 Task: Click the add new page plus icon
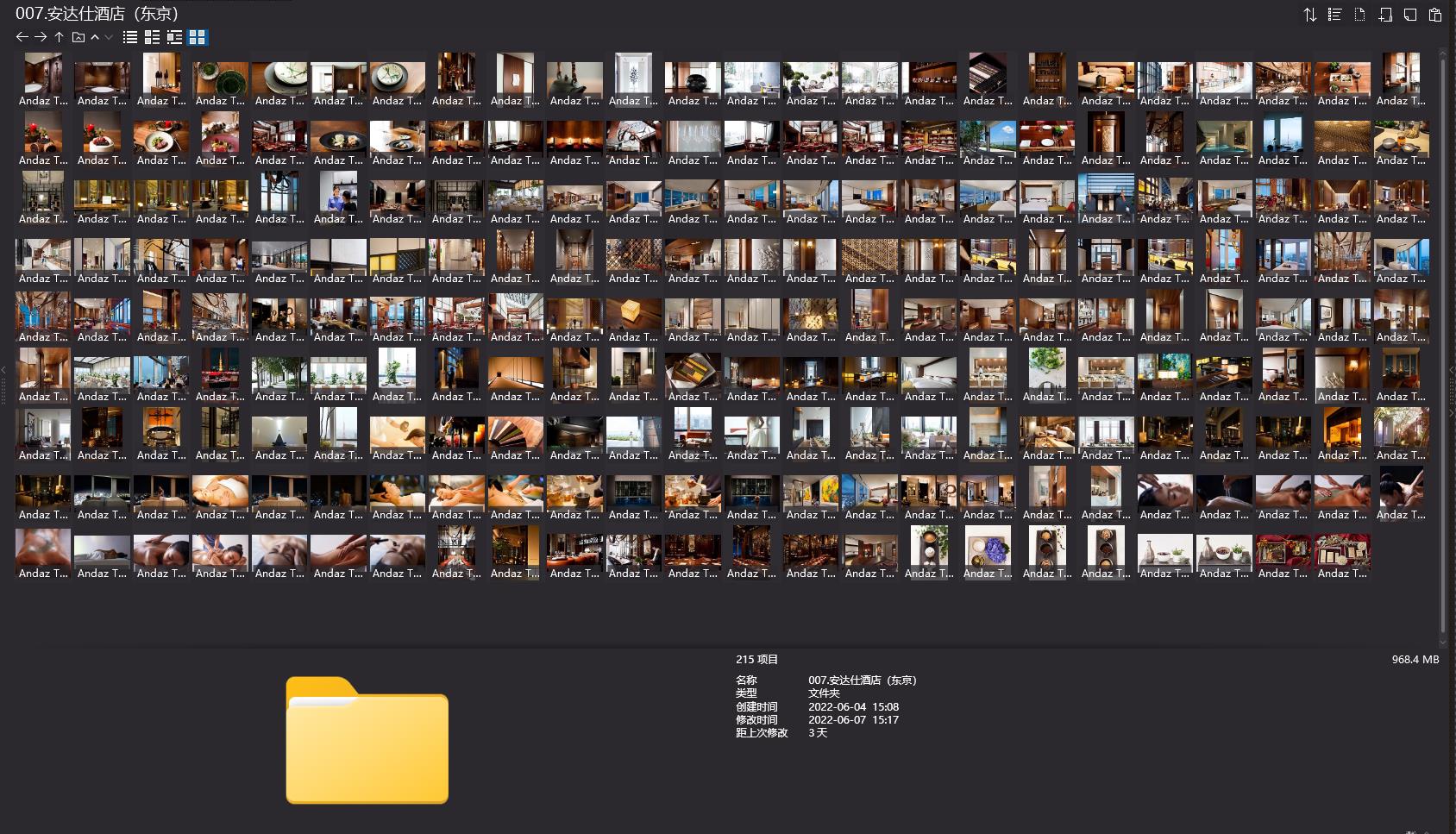click(x=1385, y=15)
